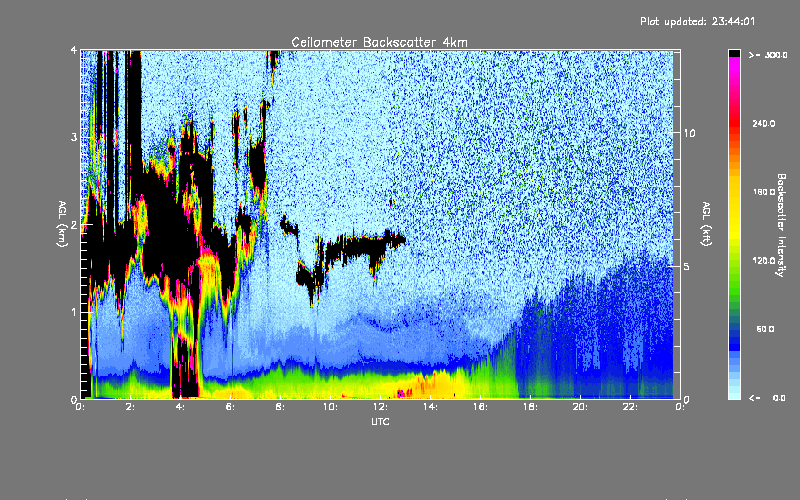Screen dimensions: 800x500
Task: Click the '4:' tick label on UTC axis
Action: 181,407
